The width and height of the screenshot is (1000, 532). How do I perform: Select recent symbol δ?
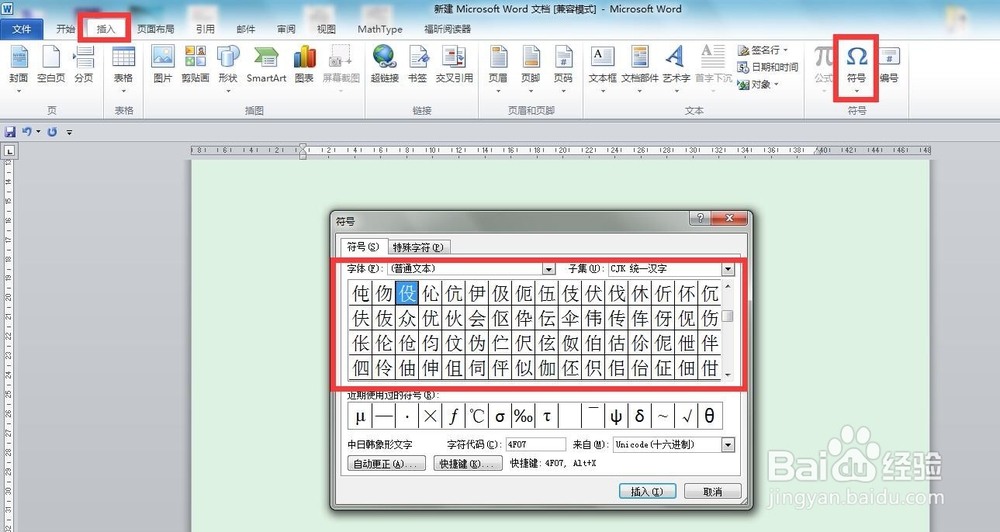640,417
